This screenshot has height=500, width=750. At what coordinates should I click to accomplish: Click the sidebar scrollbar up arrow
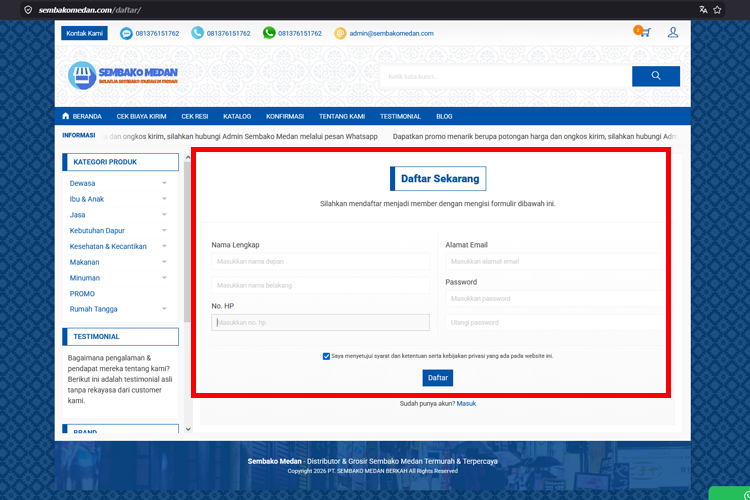coord(188,157)
